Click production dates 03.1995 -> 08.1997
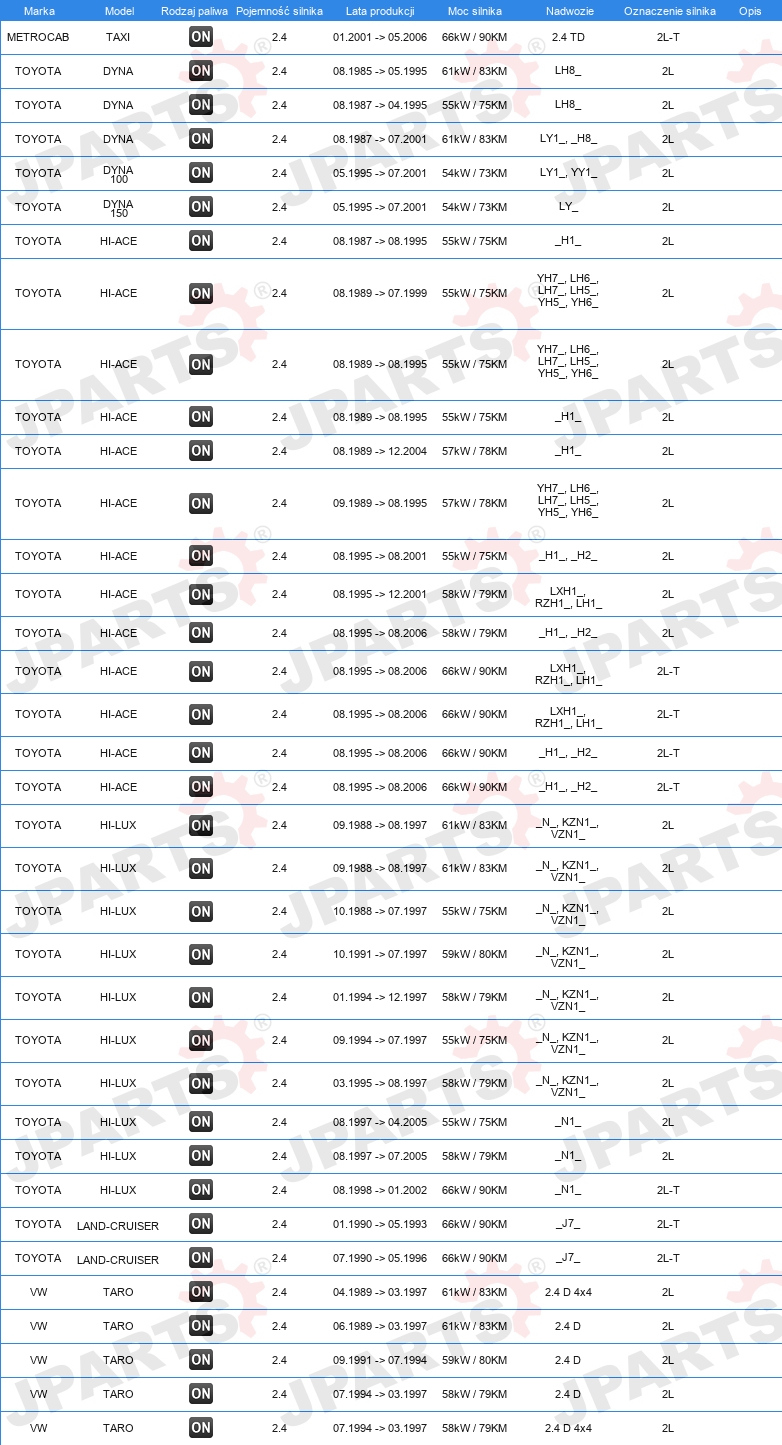This screenshot has width=782, height=1445. pyautogui.click(x=380, y=1083)
